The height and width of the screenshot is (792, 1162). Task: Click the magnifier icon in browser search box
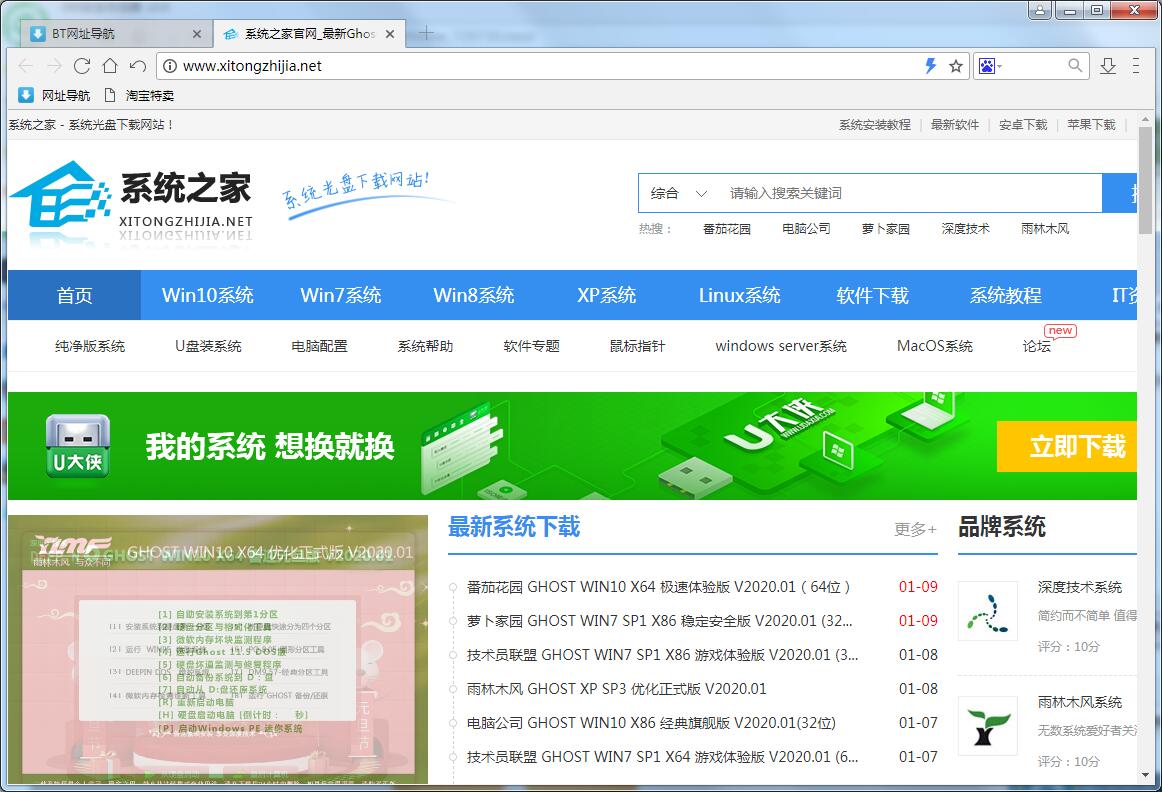pyautogui.click(x=1075, y=66)
